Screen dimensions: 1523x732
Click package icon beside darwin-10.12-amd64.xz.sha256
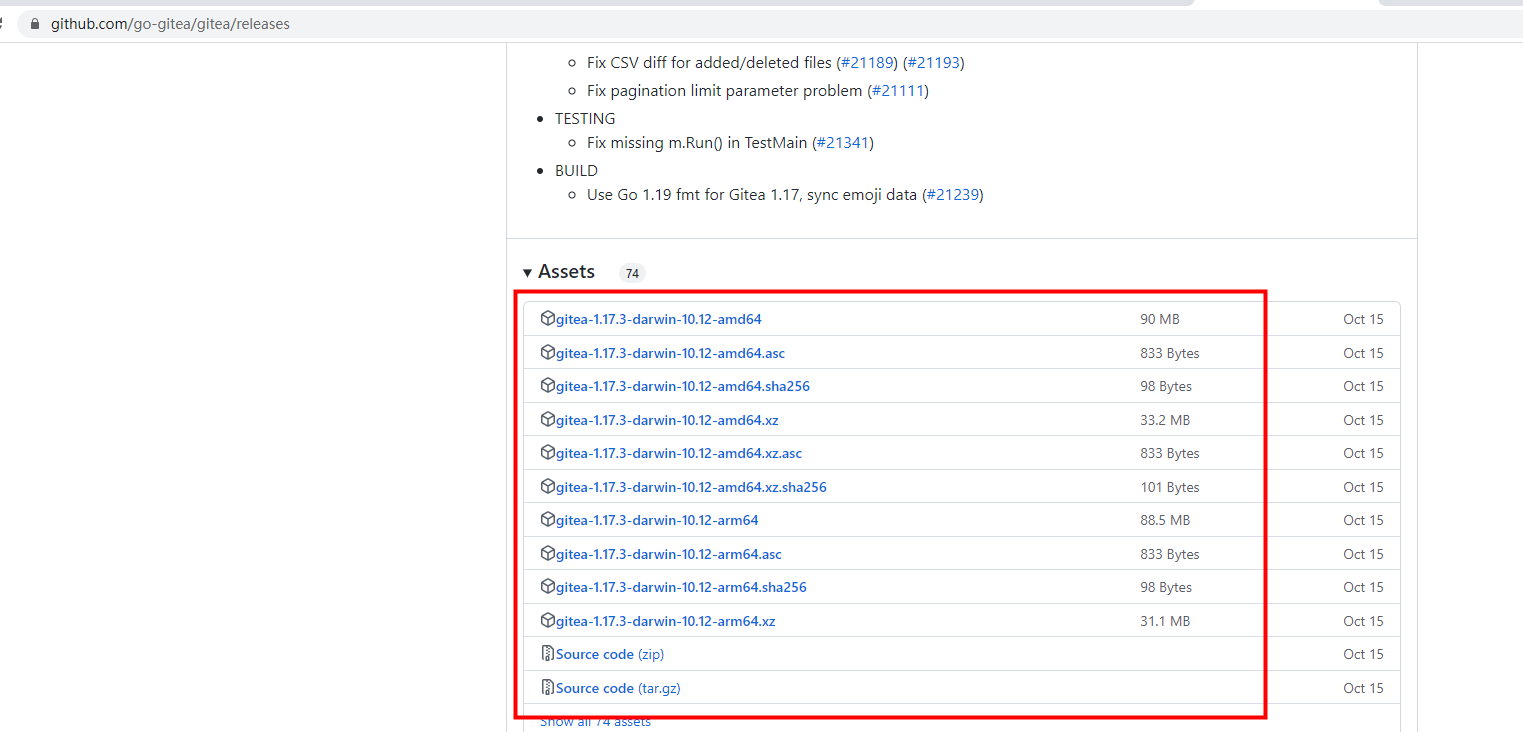click(547, 487)
